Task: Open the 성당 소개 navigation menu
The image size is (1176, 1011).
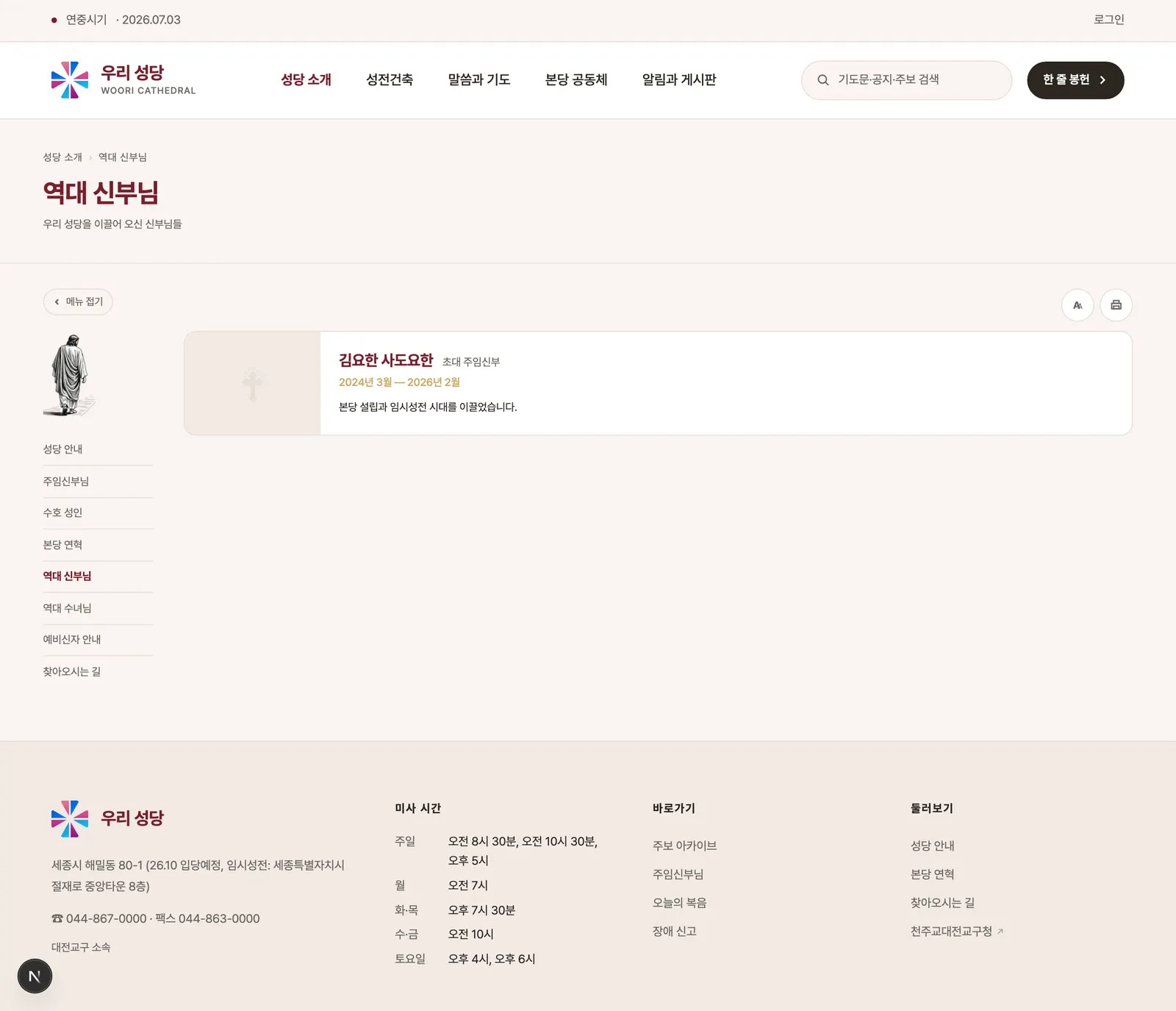Action: click(306, 79)
